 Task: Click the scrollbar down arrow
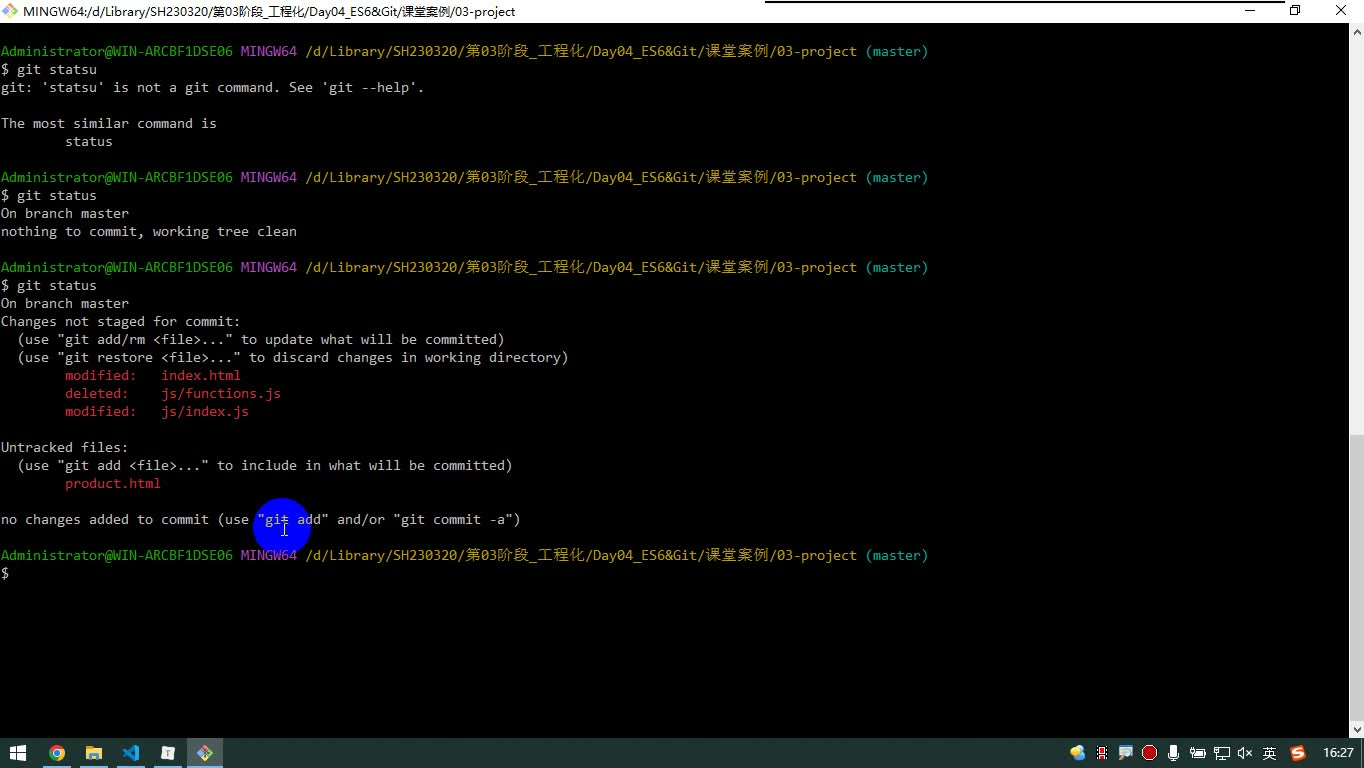click(1356, 730)
